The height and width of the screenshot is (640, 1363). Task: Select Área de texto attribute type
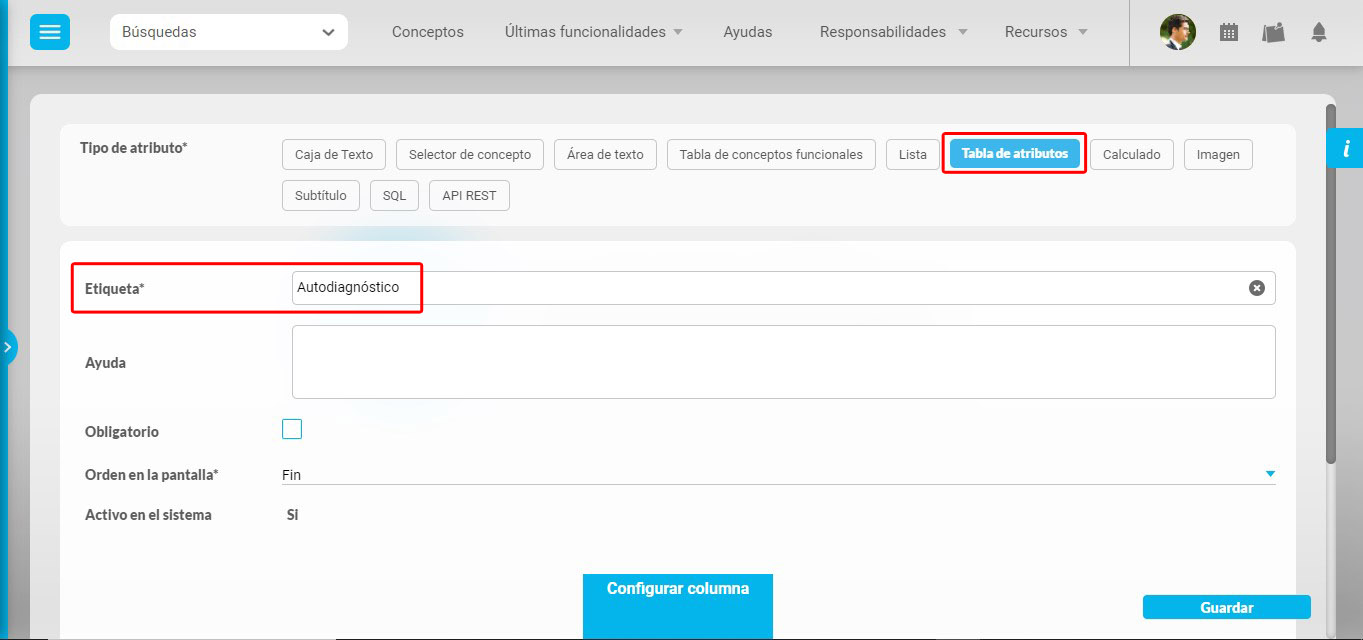pos(605,155)
